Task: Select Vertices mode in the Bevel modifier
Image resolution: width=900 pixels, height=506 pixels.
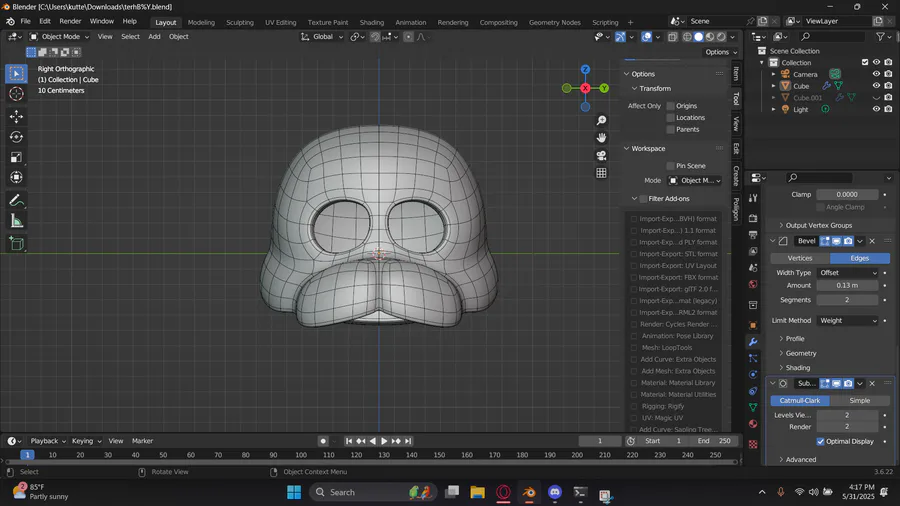Action: pos(800,258)
